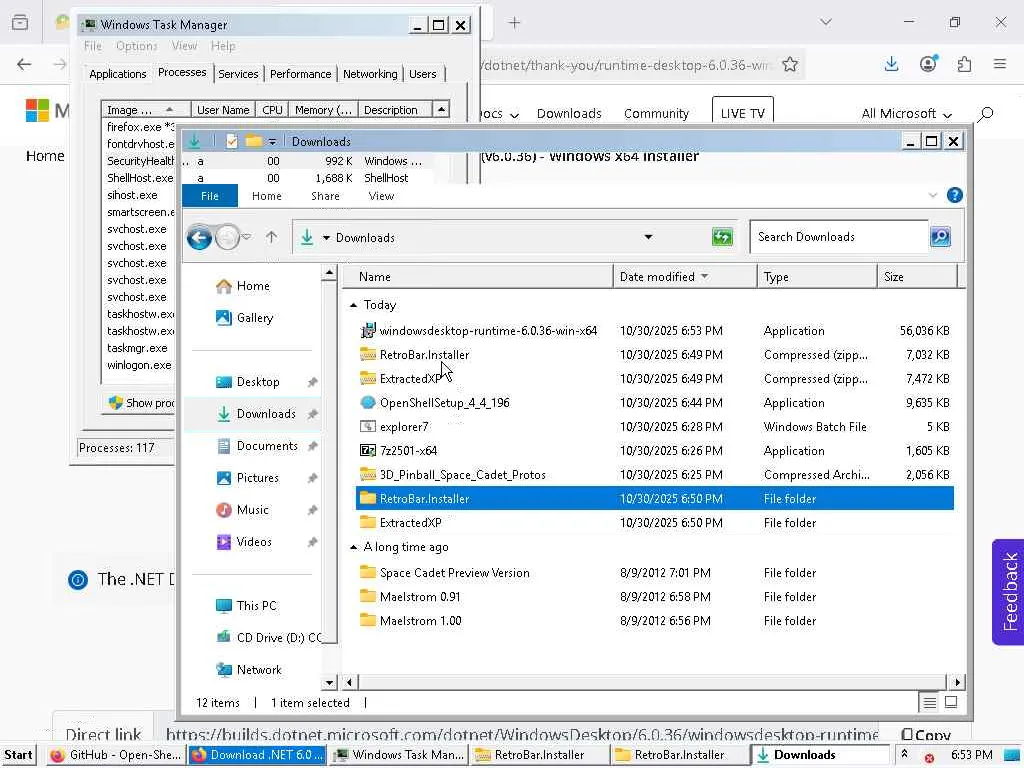Viewport: 1024px width, 768px height.
Task: Click LIVE TV on Microsoft page
Action: [743, 113]
